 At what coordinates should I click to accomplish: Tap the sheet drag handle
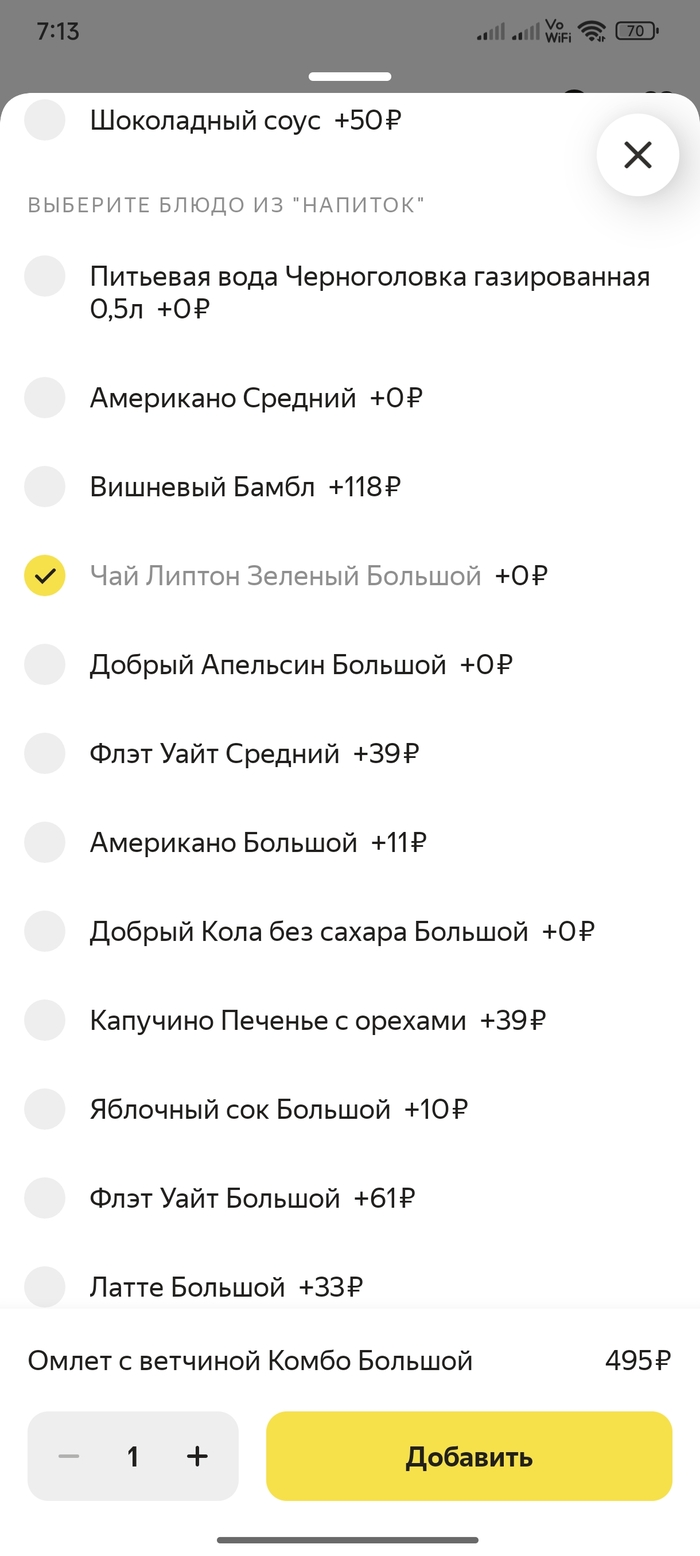350,76
